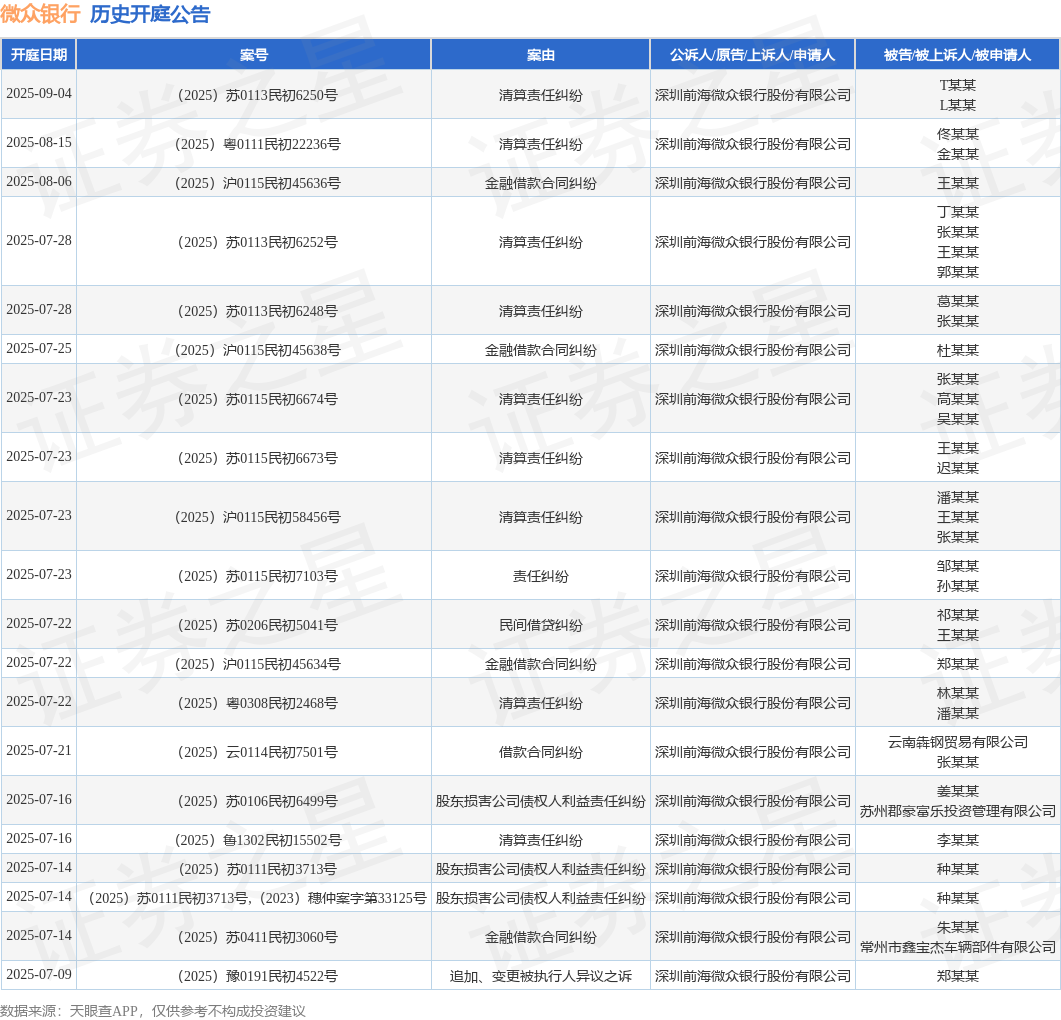Image resolution: width=1061 pixels, height=1020 pixels.
Task: Click case number (2025)苏0113民初6252号
Action: 257,242
